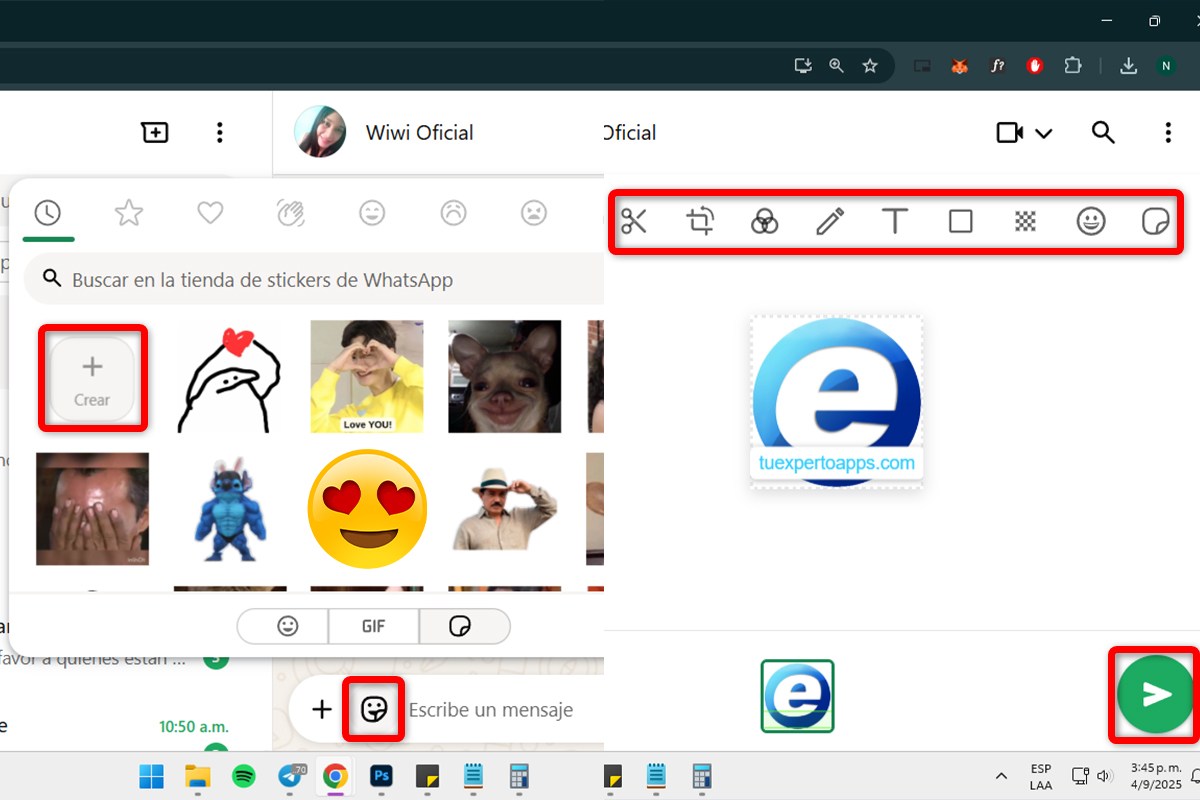The width and height of the screenshot is (1200, 800).
Task: Add an emoji from editor toolbar
Action: [x=1091, y=221]
